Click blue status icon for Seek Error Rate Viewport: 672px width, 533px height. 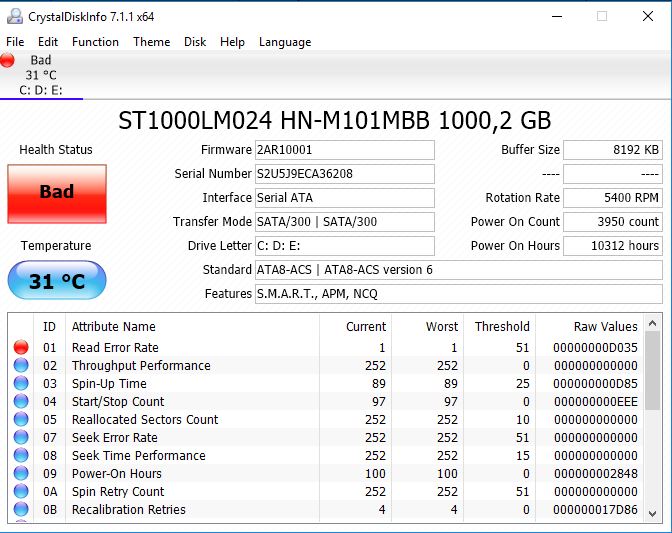[x=21, y=437]
